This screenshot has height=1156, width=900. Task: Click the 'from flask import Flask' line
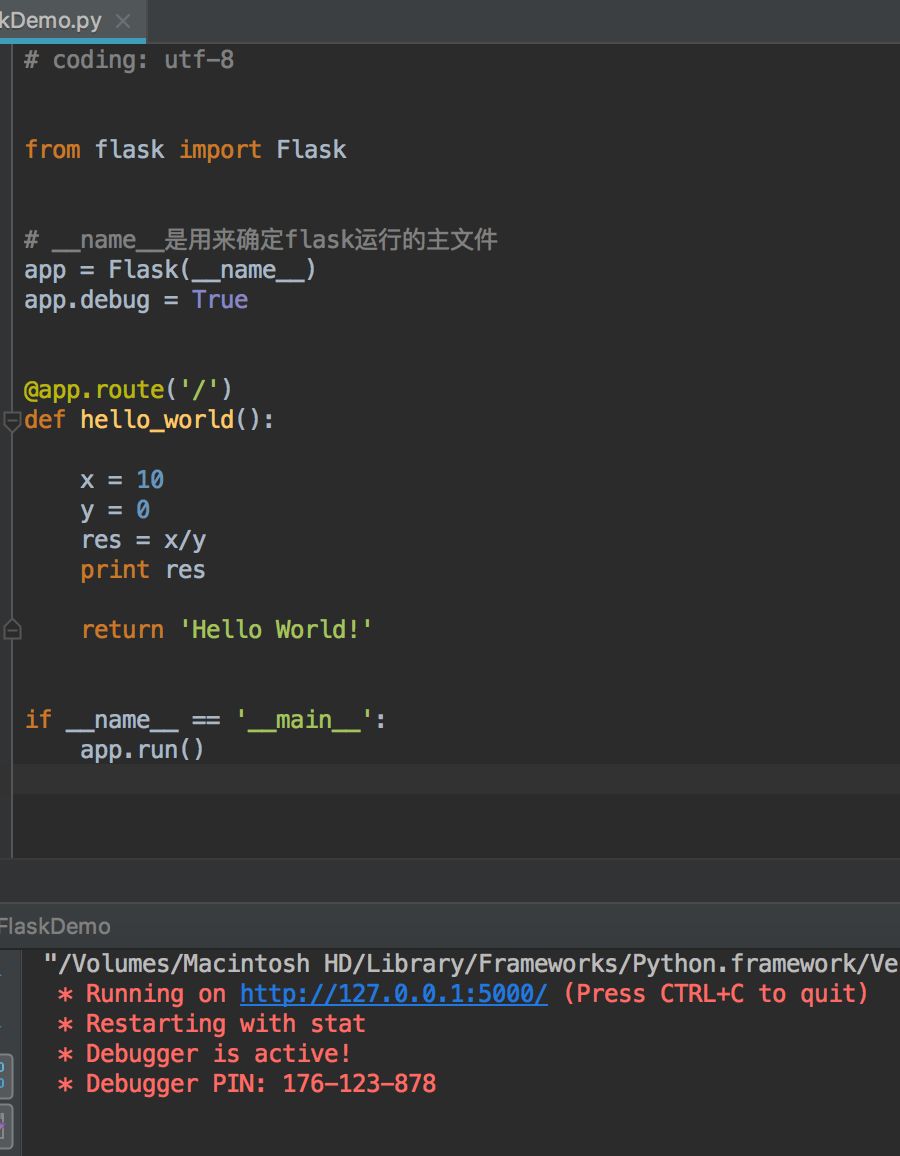click(185, 150)
